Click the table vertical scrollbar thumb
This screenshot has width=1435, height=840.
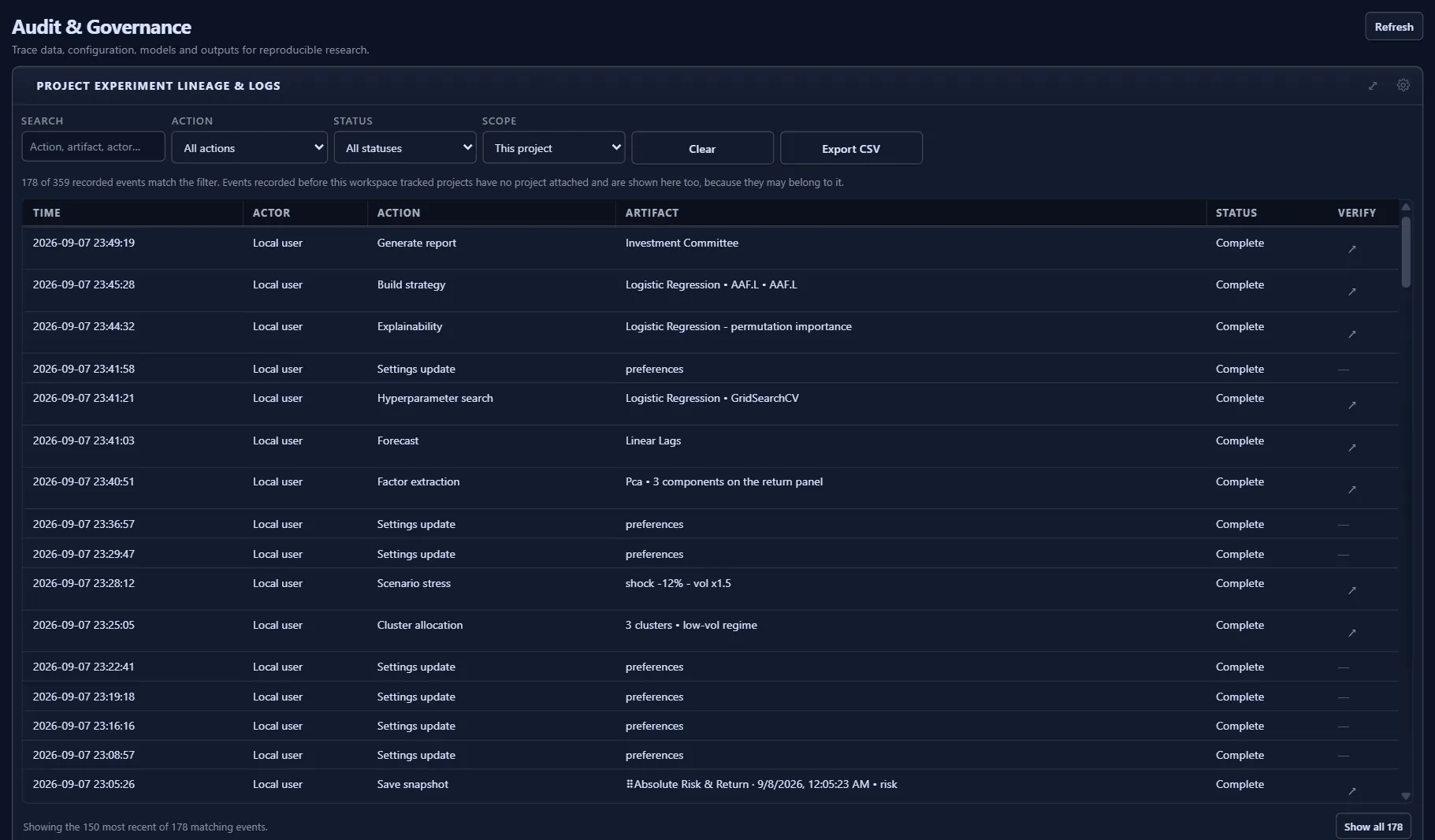tap(1406, 252)
